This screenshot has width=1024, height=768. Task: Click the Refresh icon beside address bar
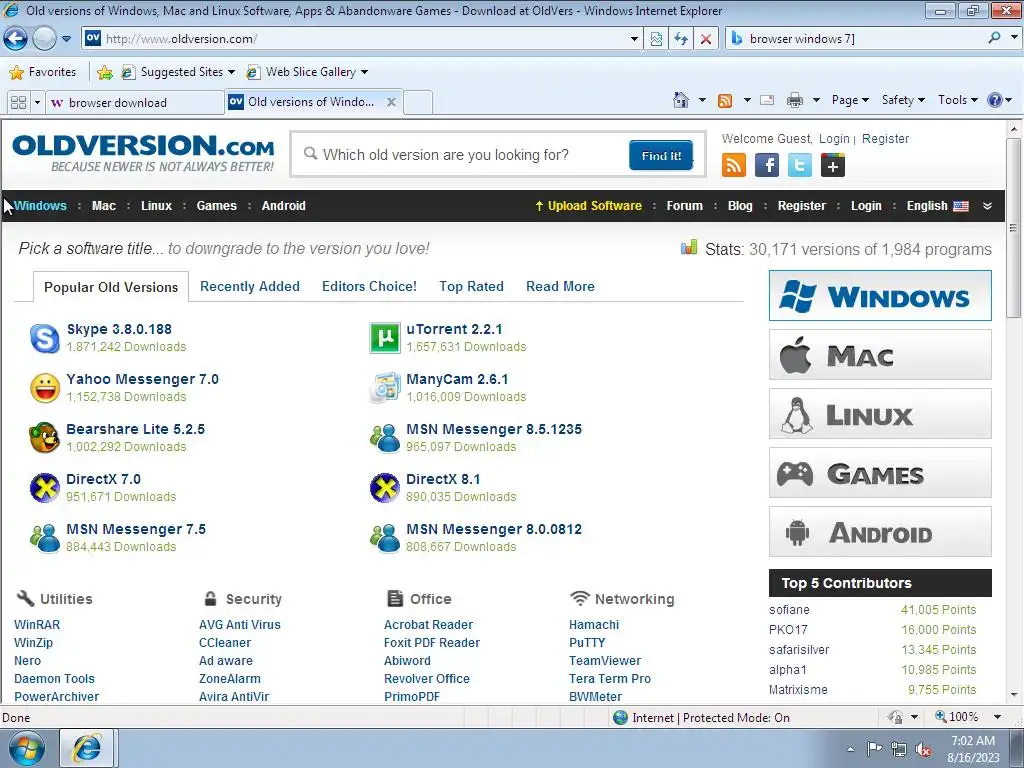pos(681,39)
